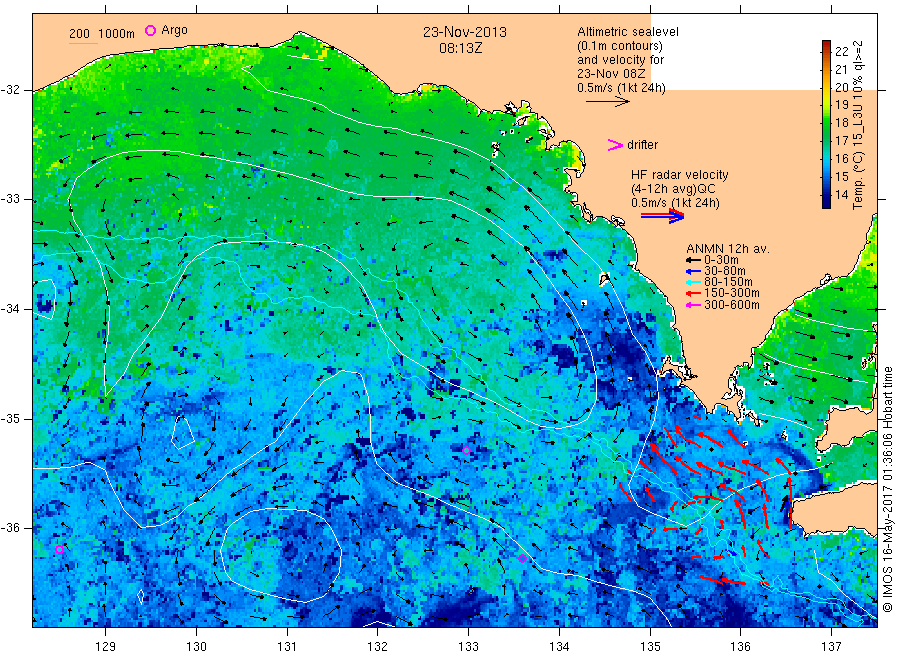The width and height of the screenshot is (900, 660).
Task: Click the color bar value 14
Action: point(841,195)
